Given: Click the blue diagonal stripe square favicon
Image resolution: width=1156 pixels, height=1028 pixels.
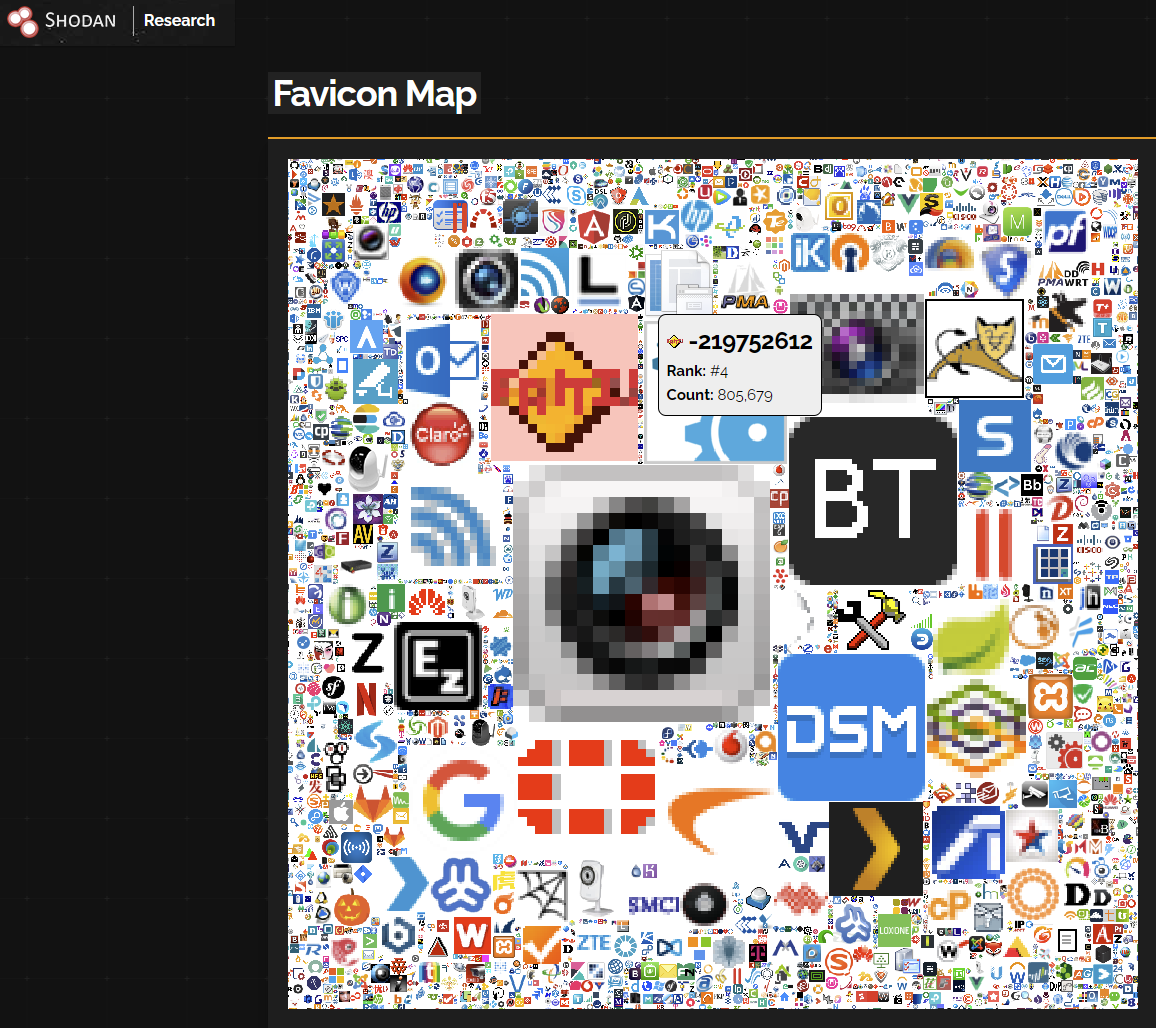Looking at the screenshot, I should pos(967,841).
